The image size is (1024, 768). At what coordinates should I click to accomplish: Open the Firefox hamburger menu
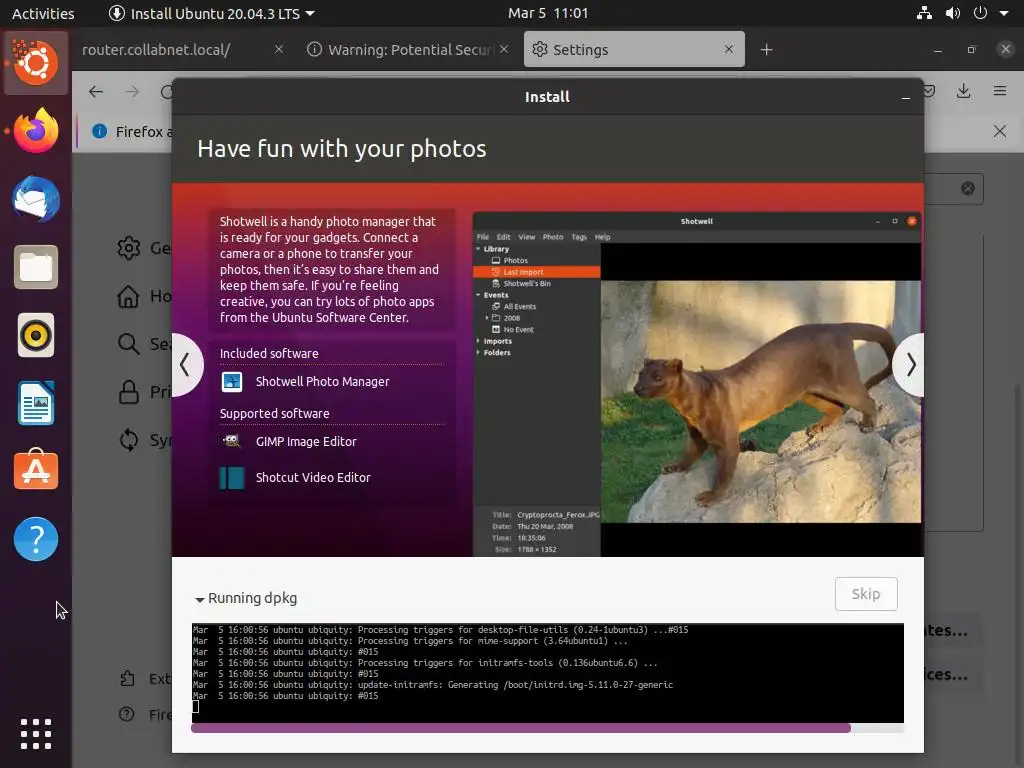(x=1000, y=91)
